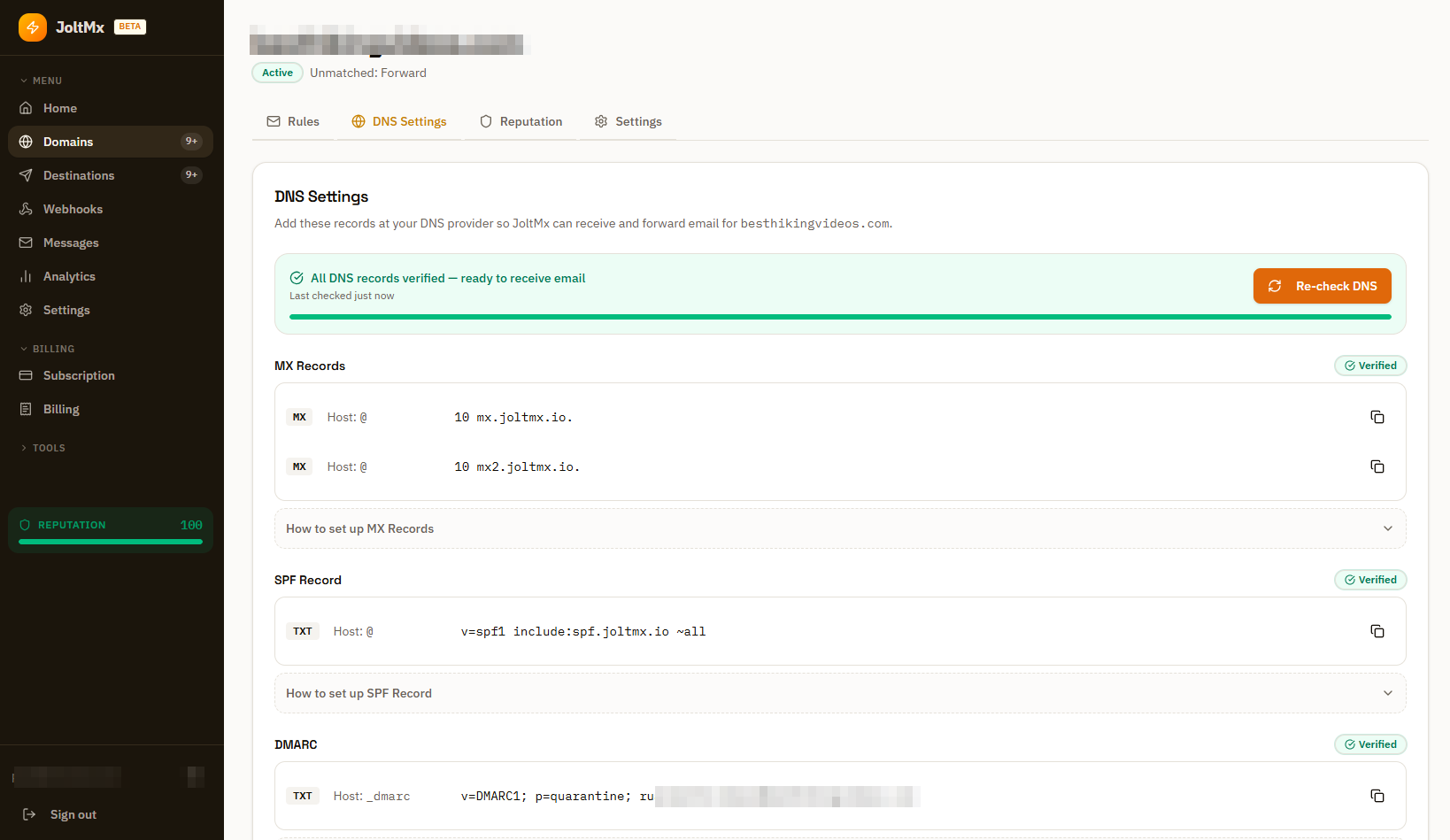The height and width of the screenshot is (840, 1450).
Task: Click the Rules tab envelope icon
Action: coord(274,121)
